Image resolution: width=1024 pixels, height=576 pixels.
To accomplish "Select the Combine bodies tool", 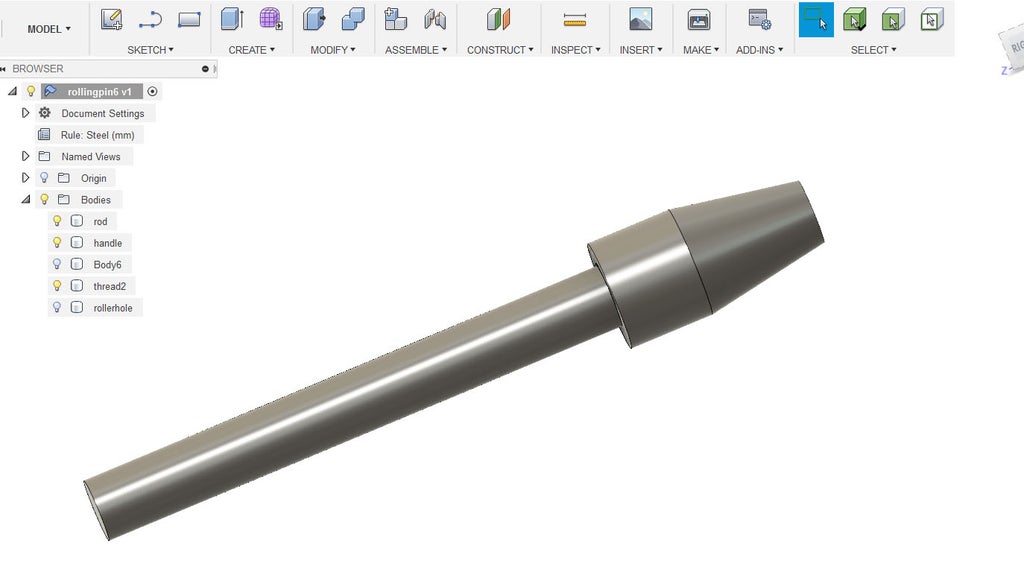I will [353, 19].
